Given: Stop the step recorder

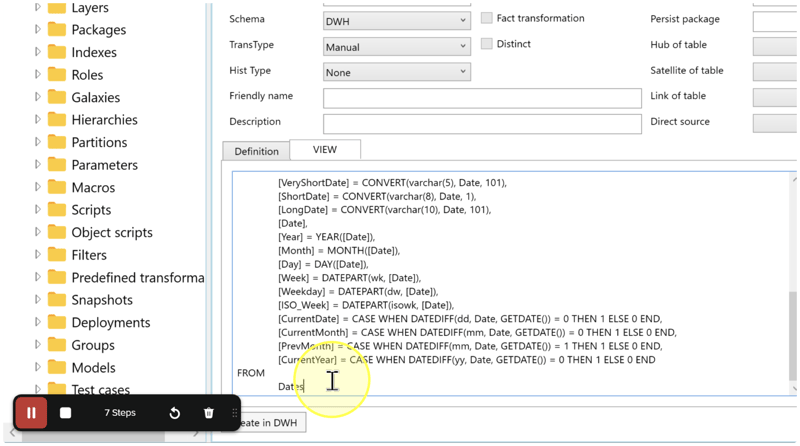Looking at the screenshot, I should pyautogui.click(x=65, y=412).
